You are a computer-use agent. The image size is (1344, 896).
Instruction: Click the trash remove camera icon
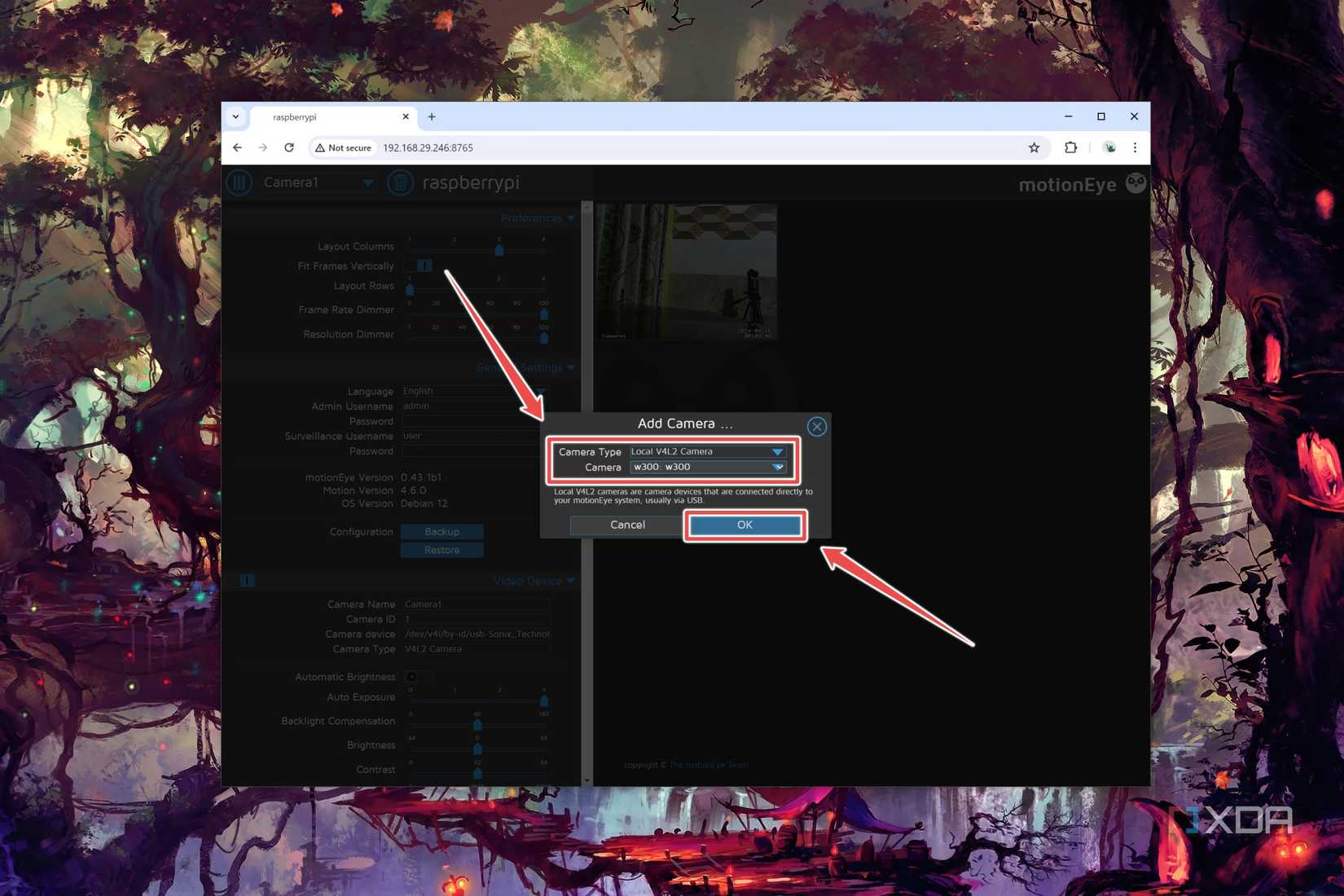click(x=400, y=182)
